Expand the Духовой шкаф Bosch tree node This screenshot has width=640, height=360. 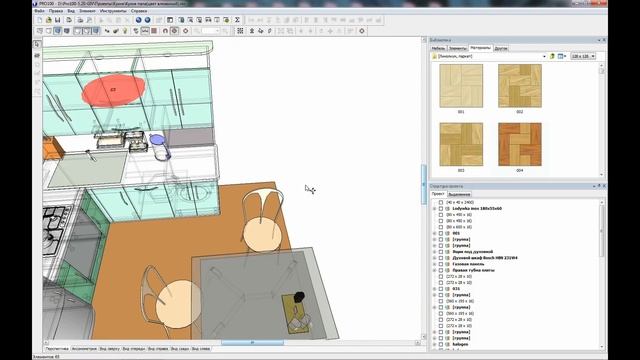tap(435, 258)
